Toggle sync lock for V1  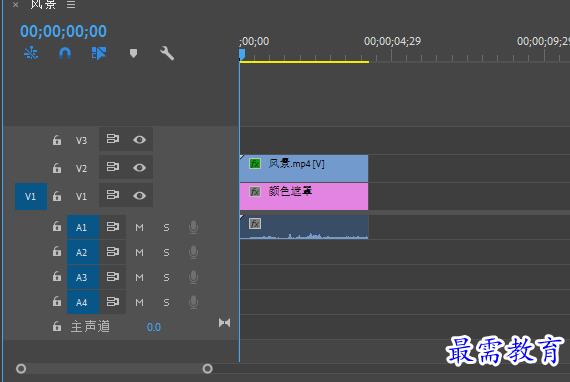113,195
